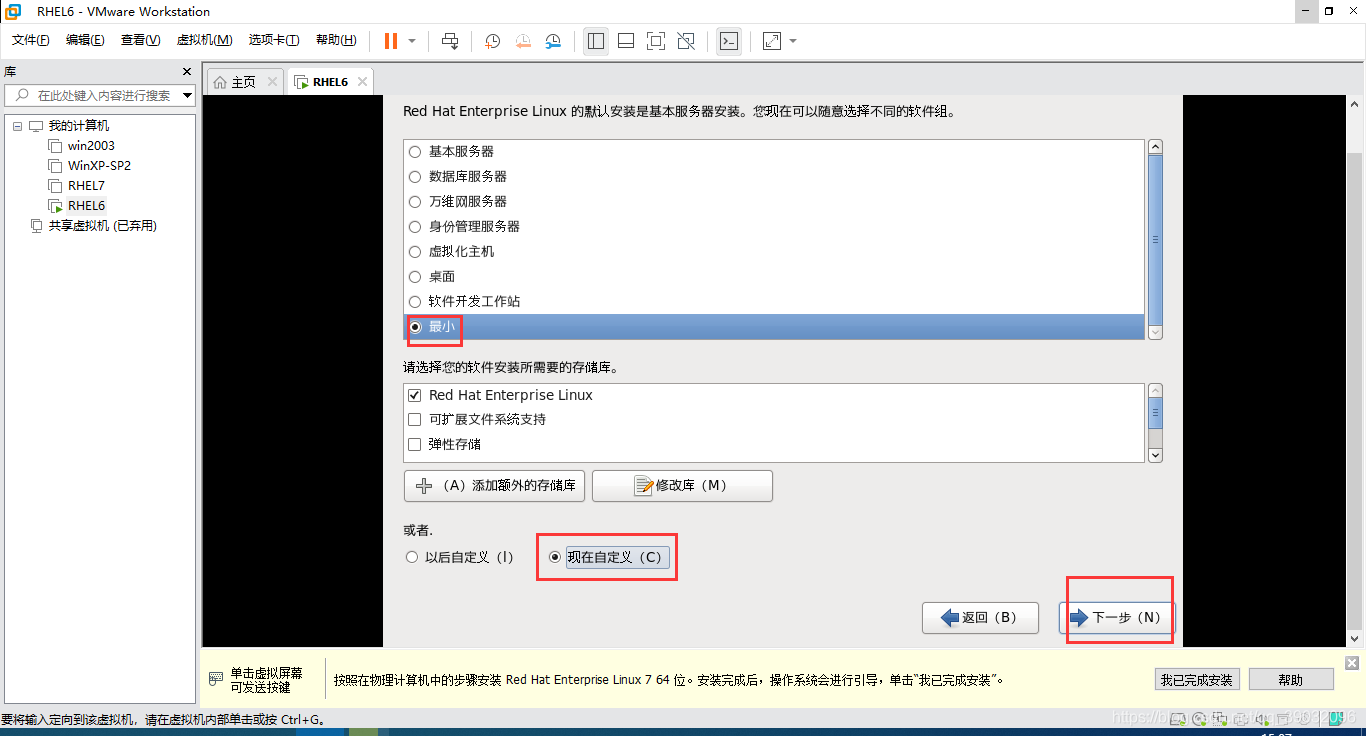This screenshot has height=736, width=1366.
Task: Open the stretch display dropdown arrow
Action: point(793,41)
